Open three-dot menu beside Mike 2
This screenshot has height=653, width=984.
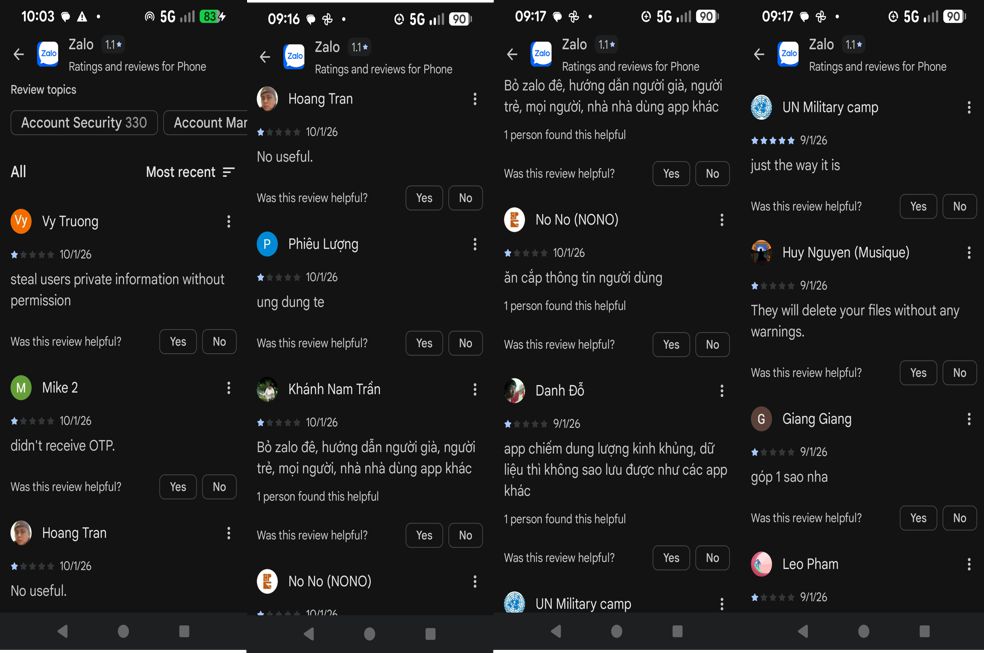[x=228, y=388]
